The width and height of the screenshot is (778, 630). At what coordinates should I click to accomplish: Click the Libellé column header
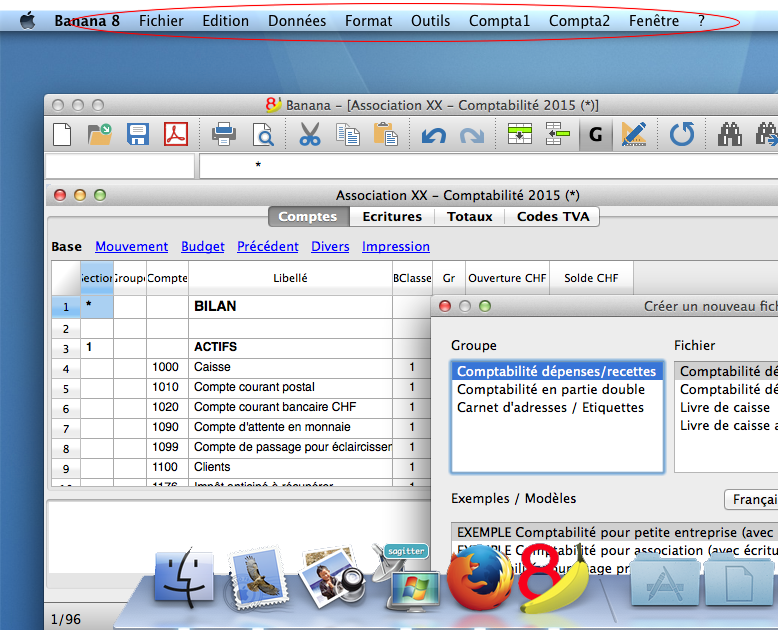(x=290, y=278)
